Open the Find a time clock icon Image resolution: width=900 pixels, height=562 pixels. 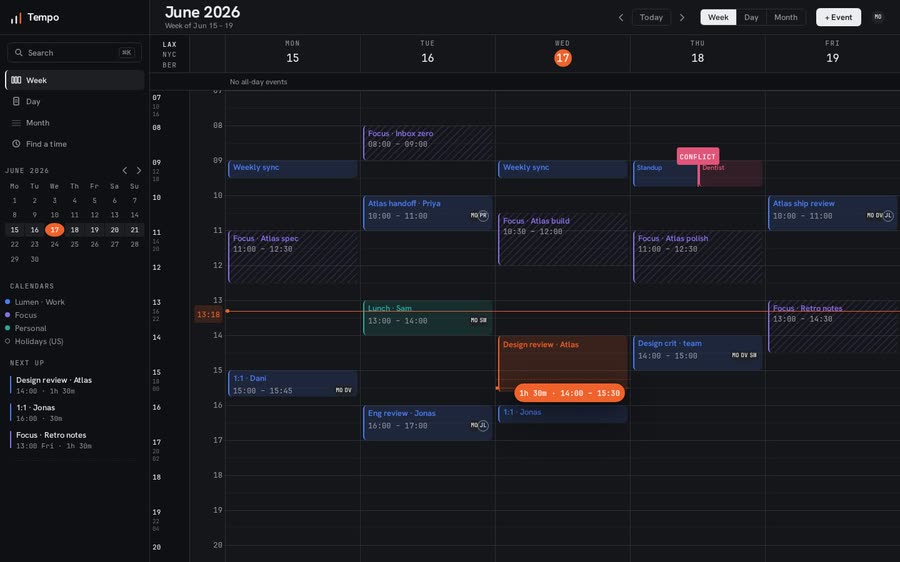16,144
